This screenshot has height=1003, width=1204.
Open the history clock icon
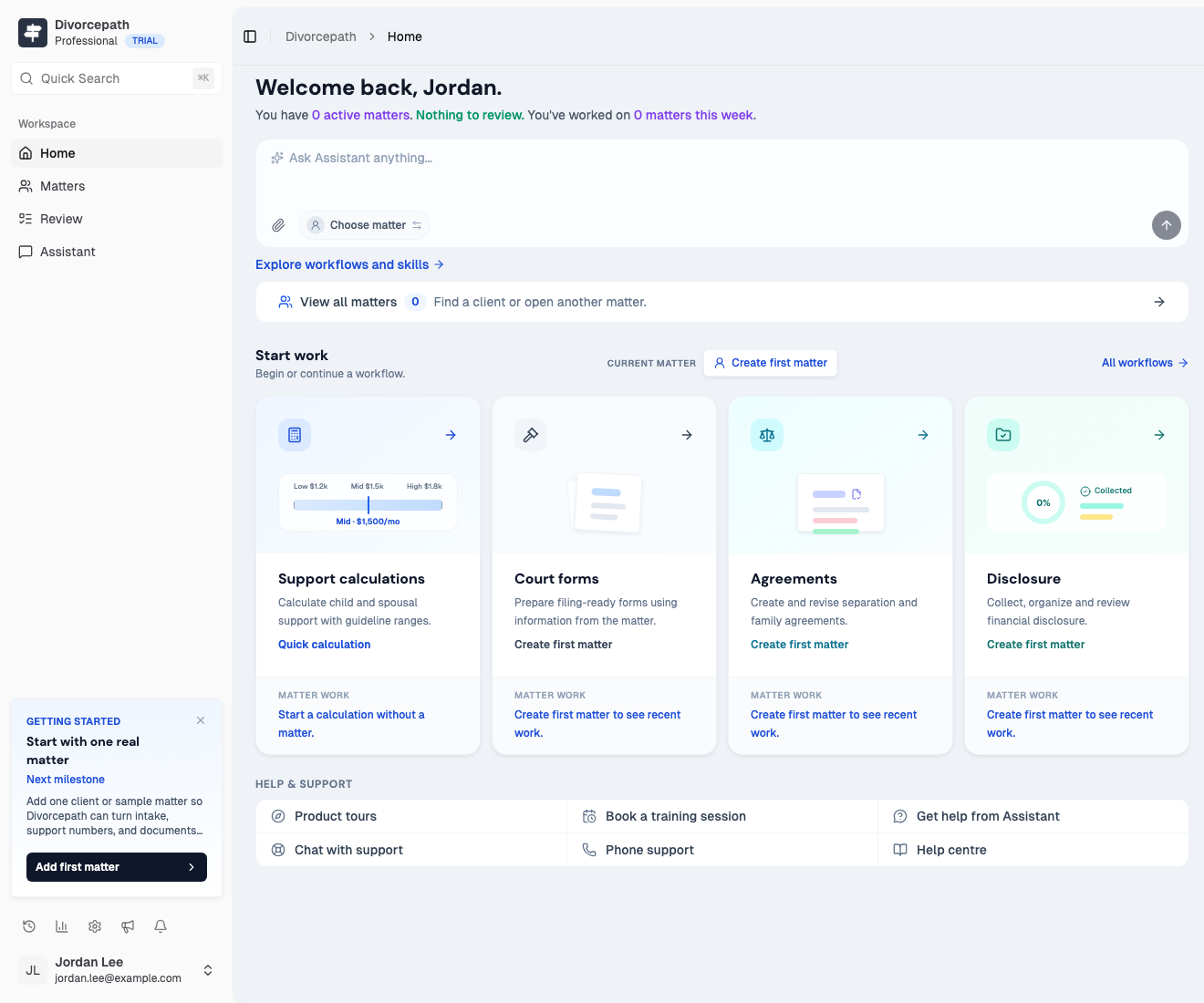[29, 926]
